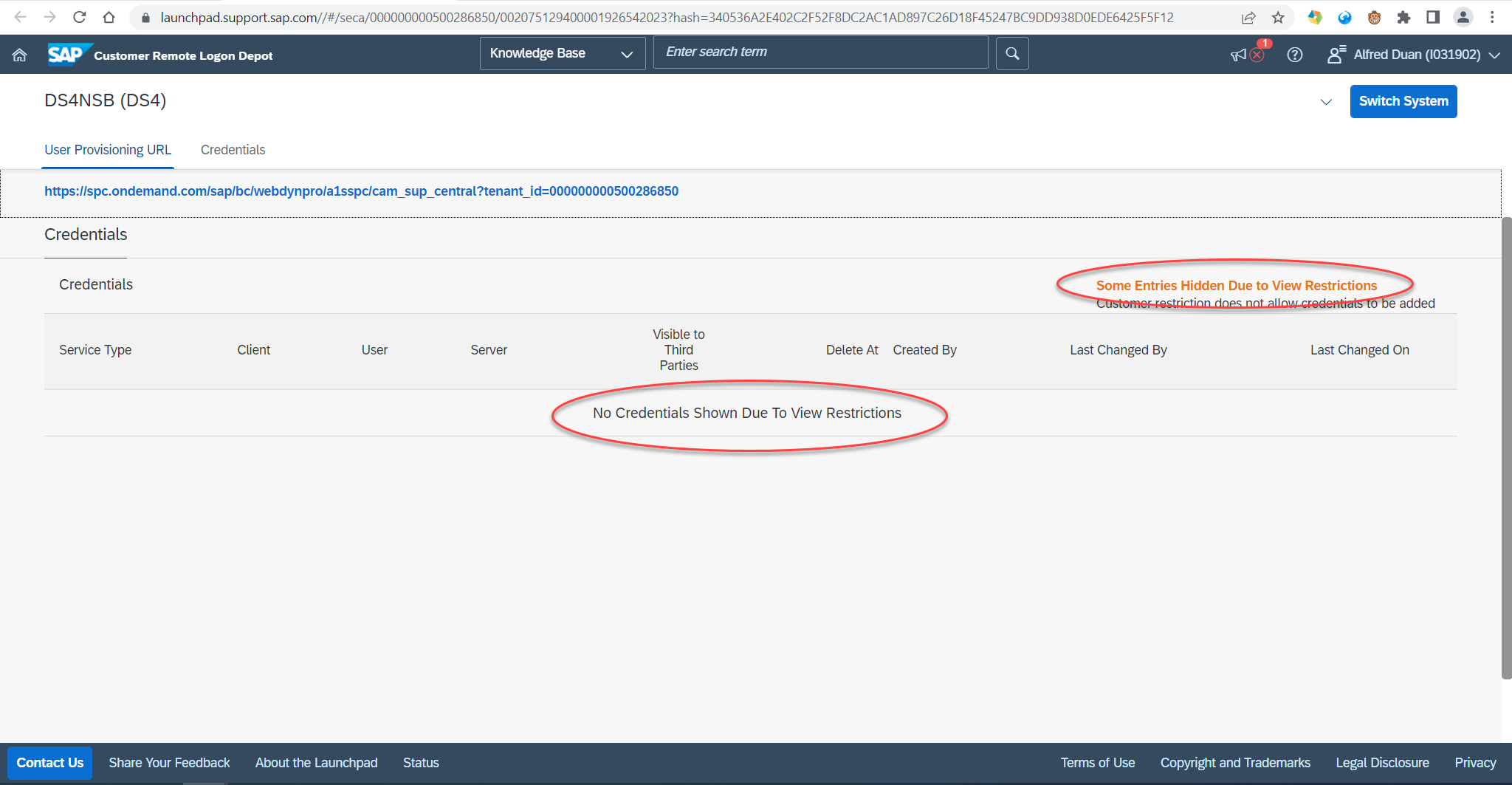Click the Switch System button
Screen dimensions: 1512x785
1403,101
